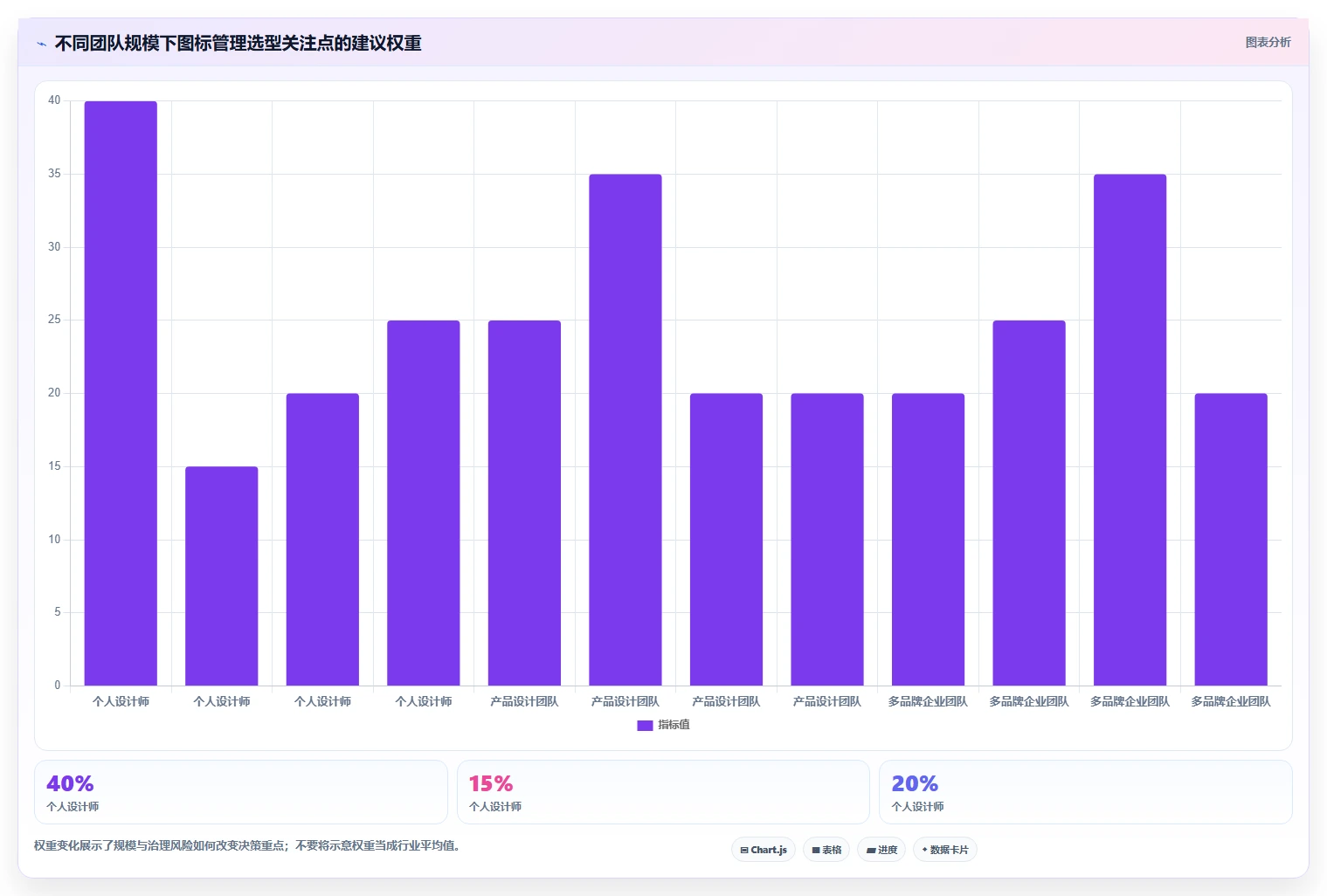Click the y-axis label 0
1327x896 pixels.
pyautogui.click(x=58, y=686)
